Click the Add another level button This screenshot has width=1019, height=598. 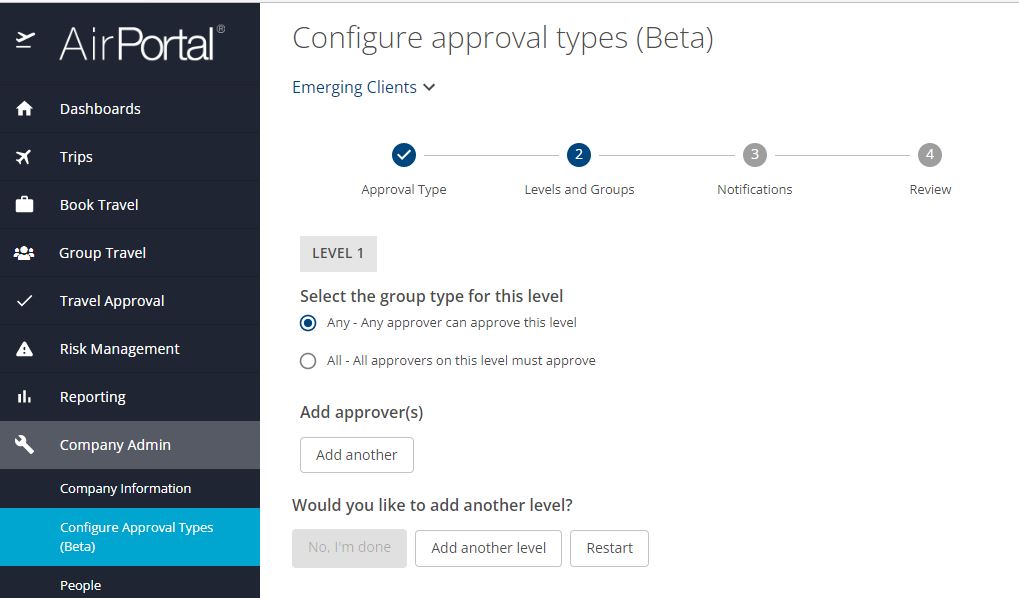(488, 548)
